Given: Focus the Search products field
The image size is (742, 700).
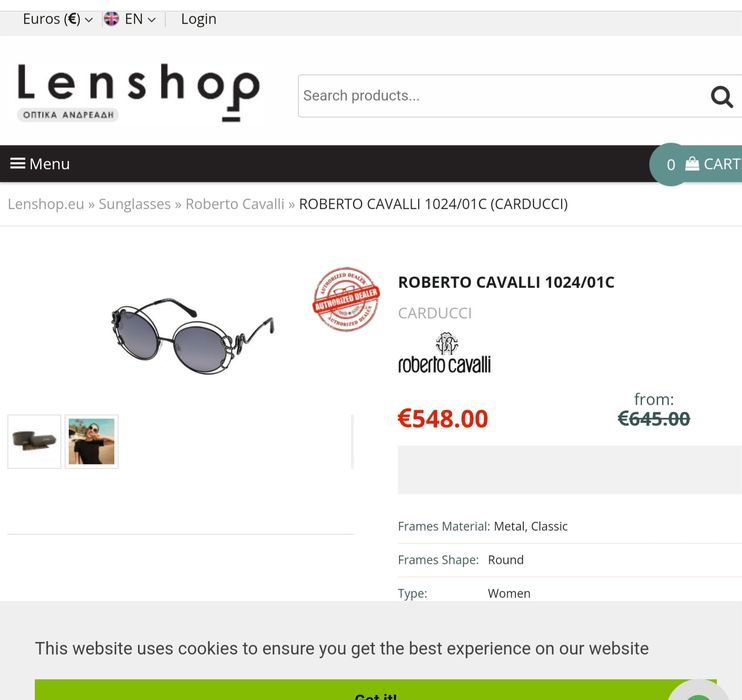Looking at the screenshot, I should coord(504,96).
